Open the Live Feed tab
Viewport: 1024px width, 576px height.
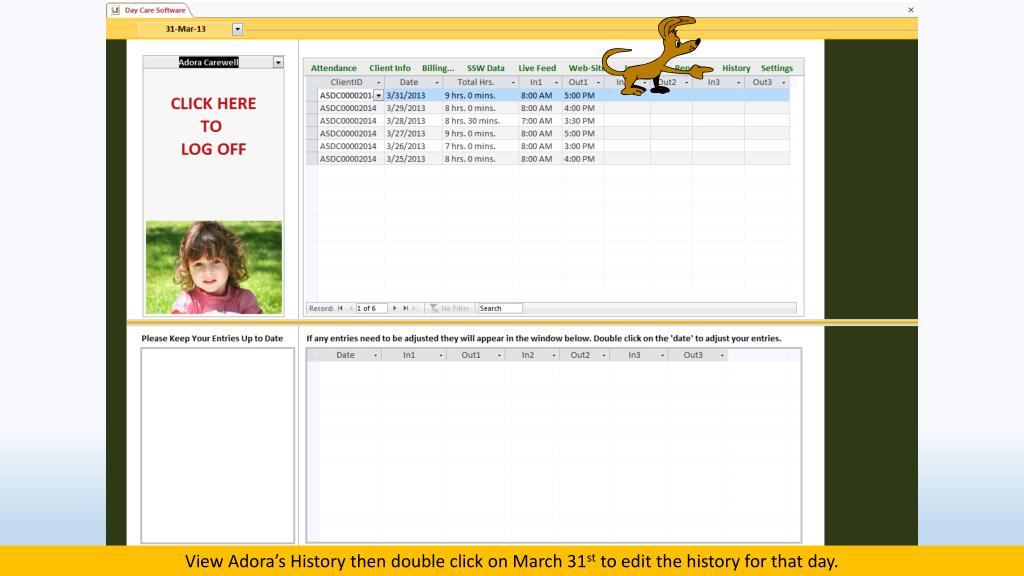[x=537, y=68]
